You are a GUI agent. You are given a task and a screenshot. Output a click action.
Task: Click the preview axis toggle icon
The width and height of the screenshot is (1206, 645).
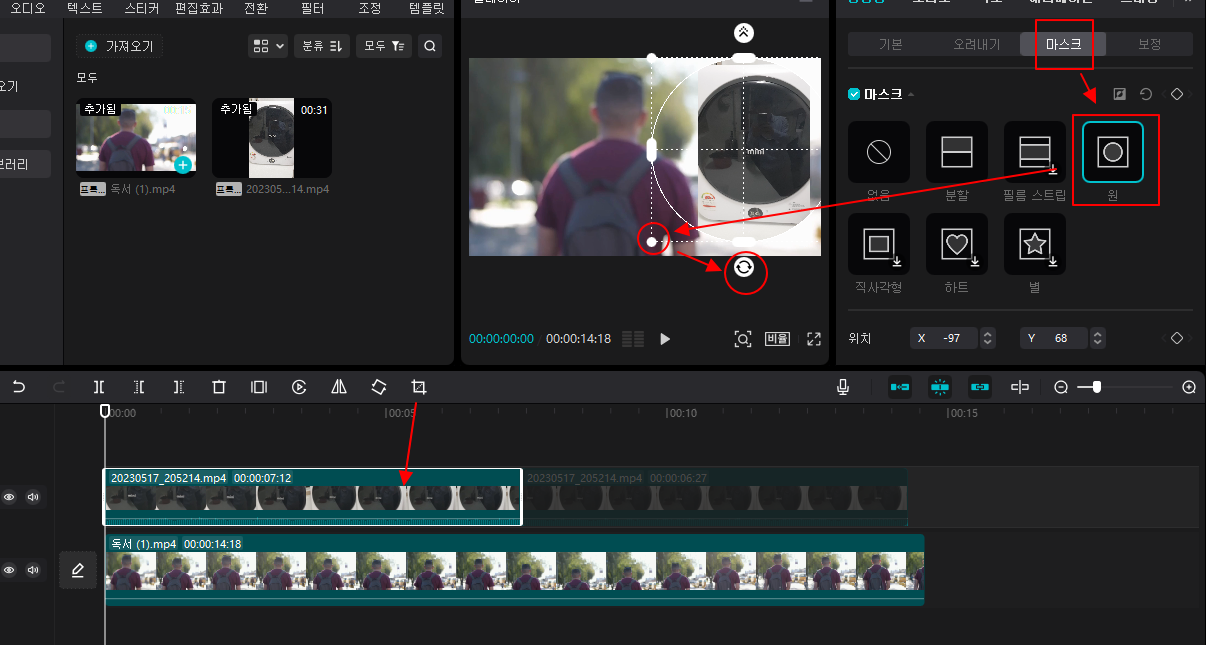1021,387
